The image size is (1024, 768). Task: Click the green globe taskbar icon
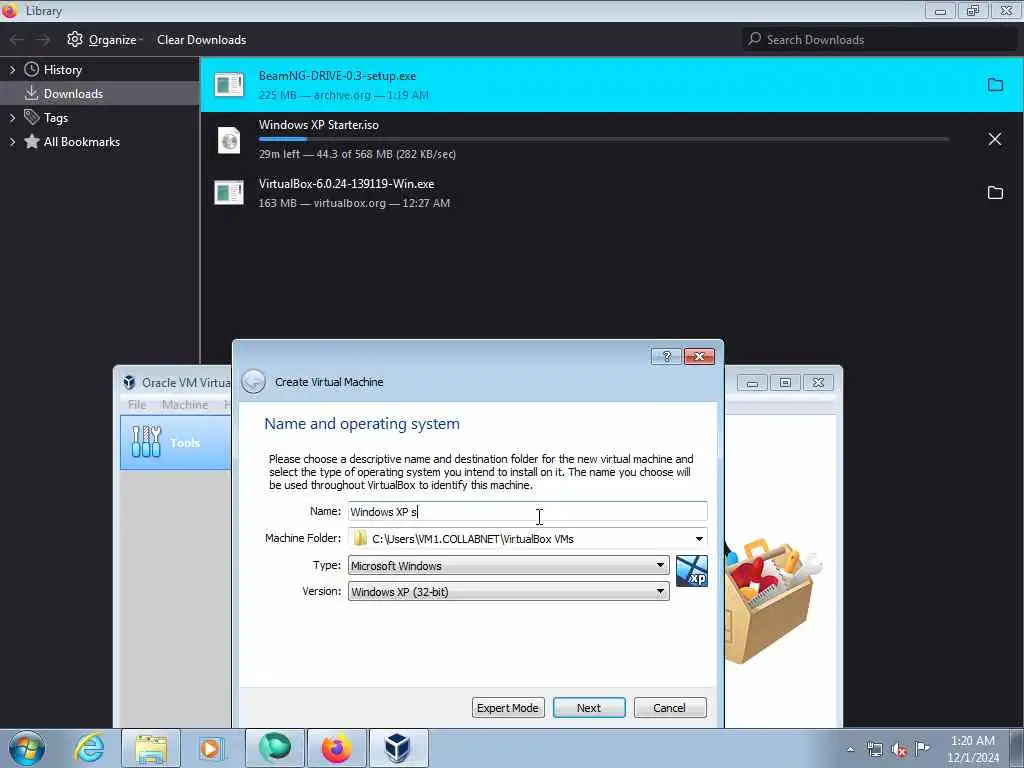tap(274, 748)
